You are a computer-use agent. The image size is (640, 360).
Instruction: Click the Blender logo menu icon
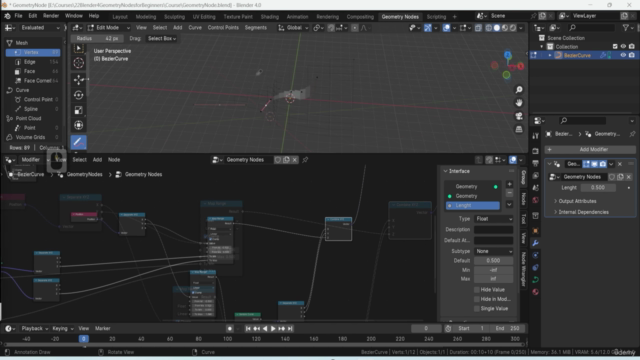pyautogui.click(x=7, y=16)
